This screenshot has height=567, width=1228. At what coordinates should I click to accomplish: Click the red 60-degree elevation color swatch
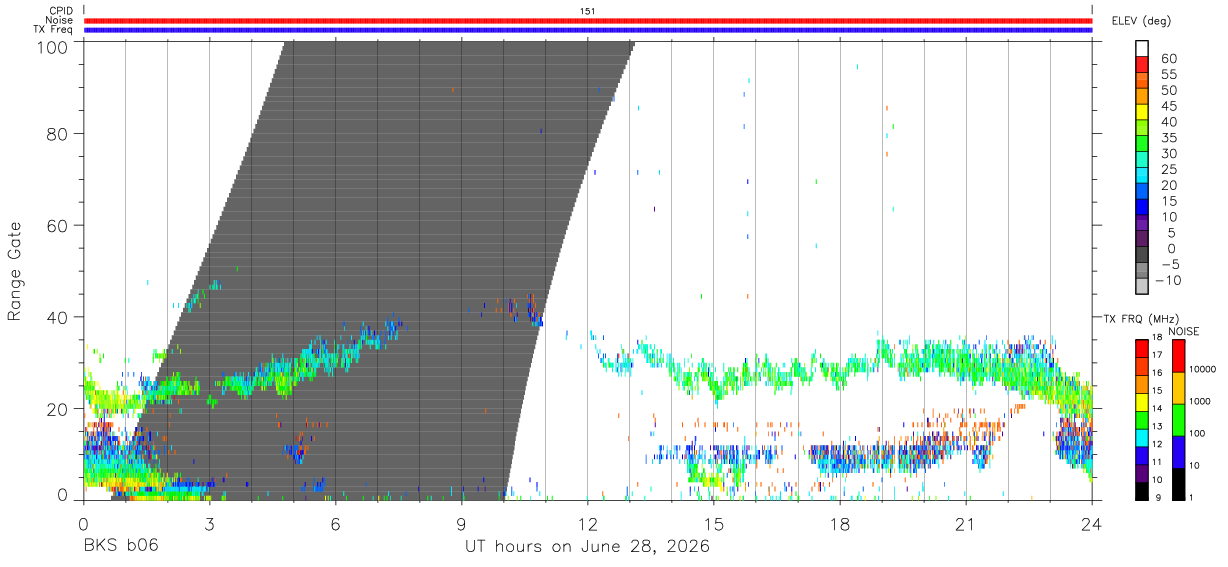pyautogui.click(x=1141, y=64)
